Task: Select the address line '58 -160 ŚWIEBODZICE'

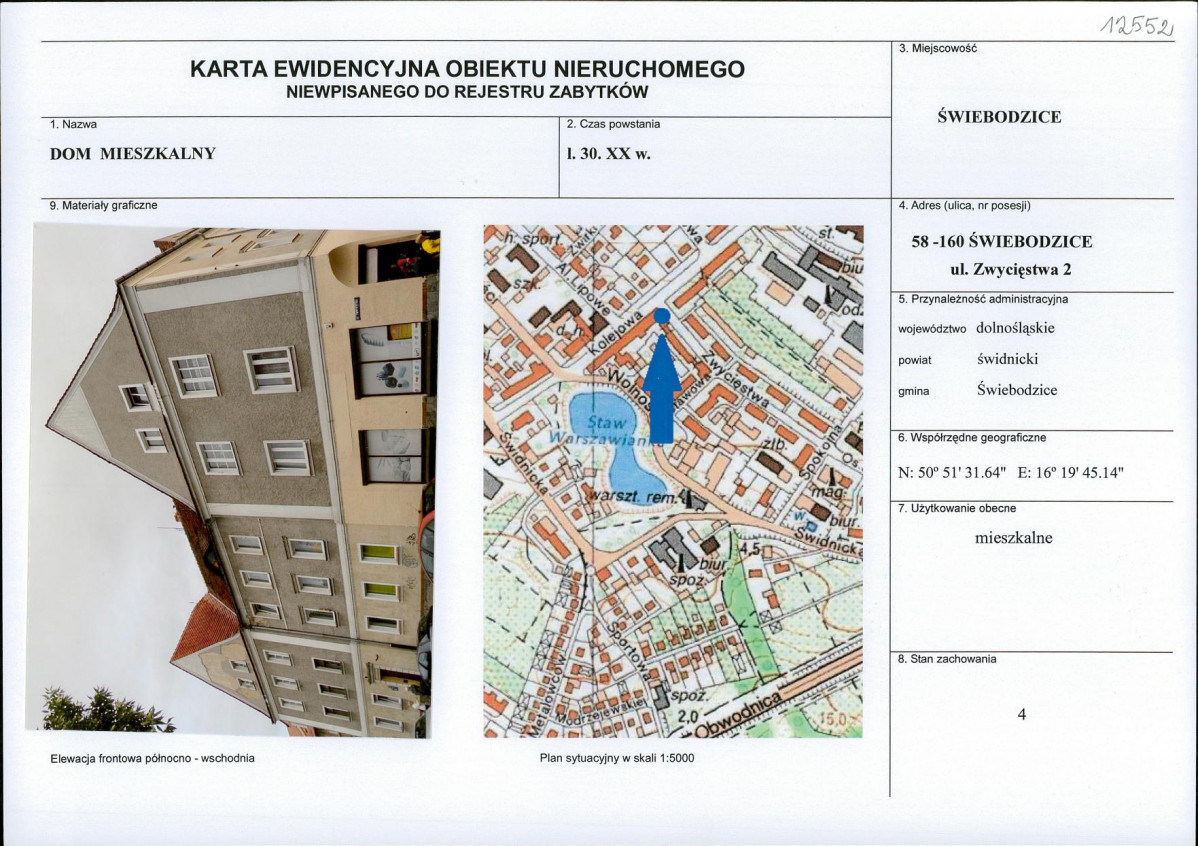Action: pyautogui.click(x=1002, y=241)
